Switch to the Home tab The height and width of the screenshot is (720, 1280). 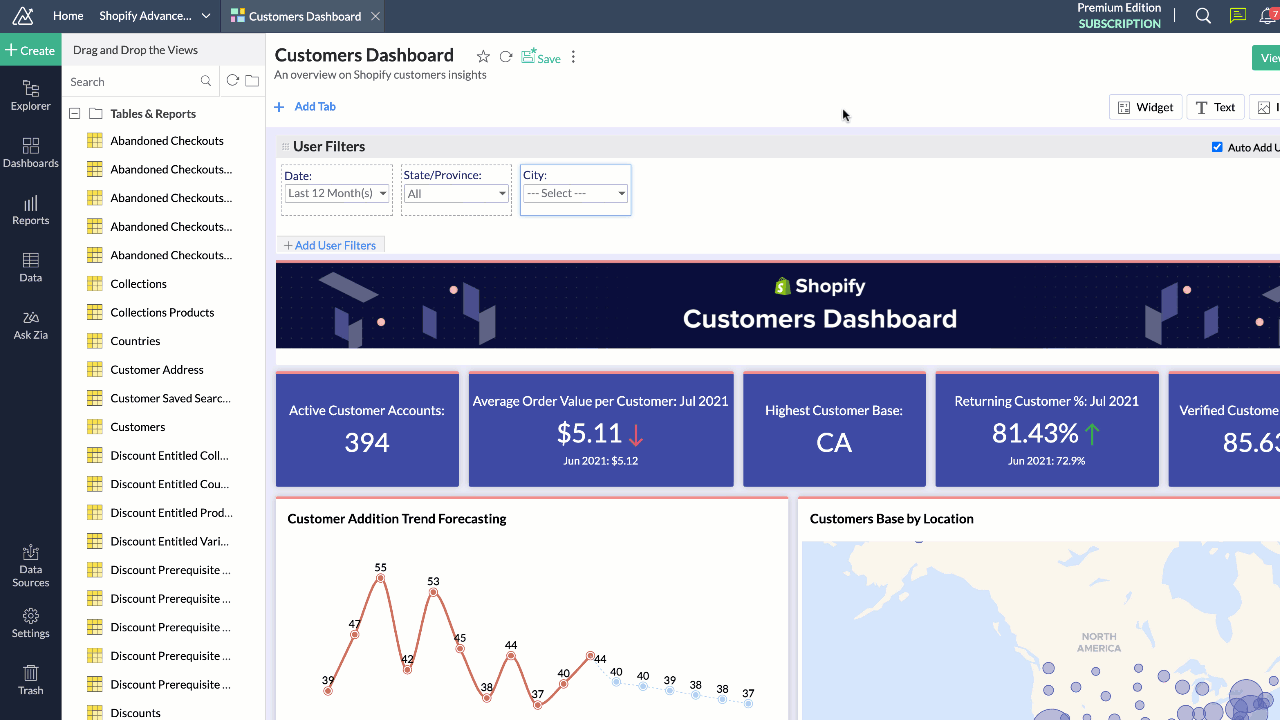tap(68, 16)
